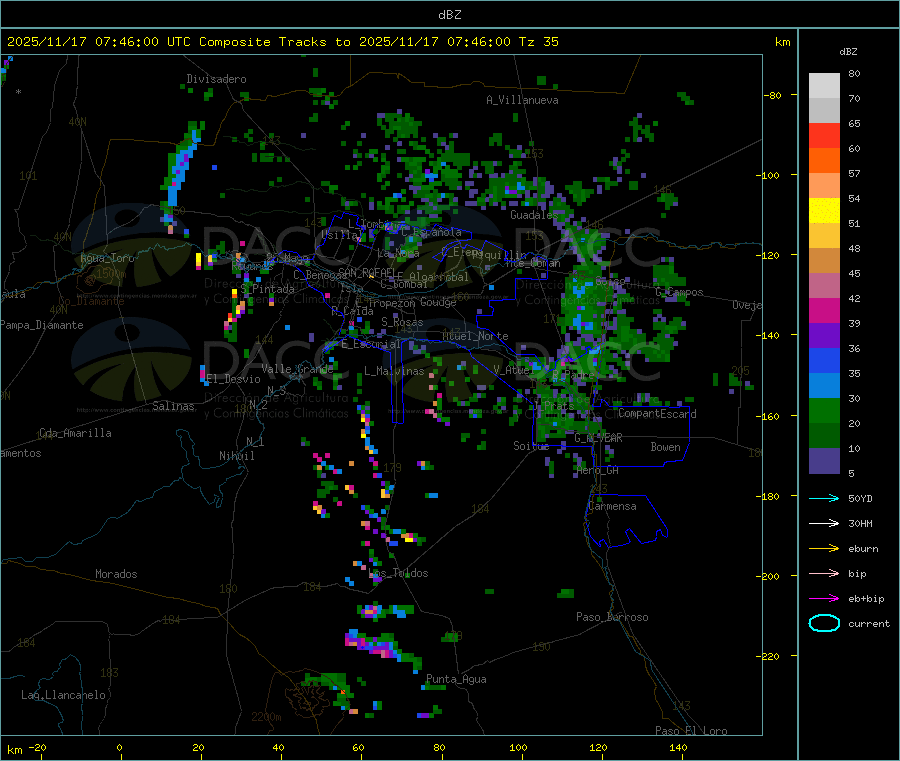Screen dimensions: 900x761
Task: Click the Aero_GA map label
Action: (598, 470)
